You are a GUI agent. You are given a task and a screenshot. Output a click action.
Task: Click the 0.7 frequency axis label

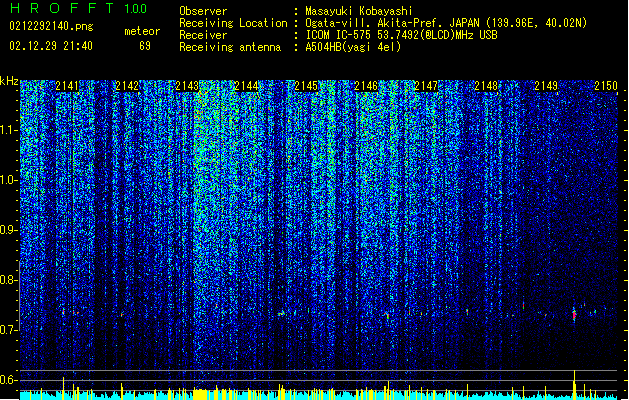(9, 330)
